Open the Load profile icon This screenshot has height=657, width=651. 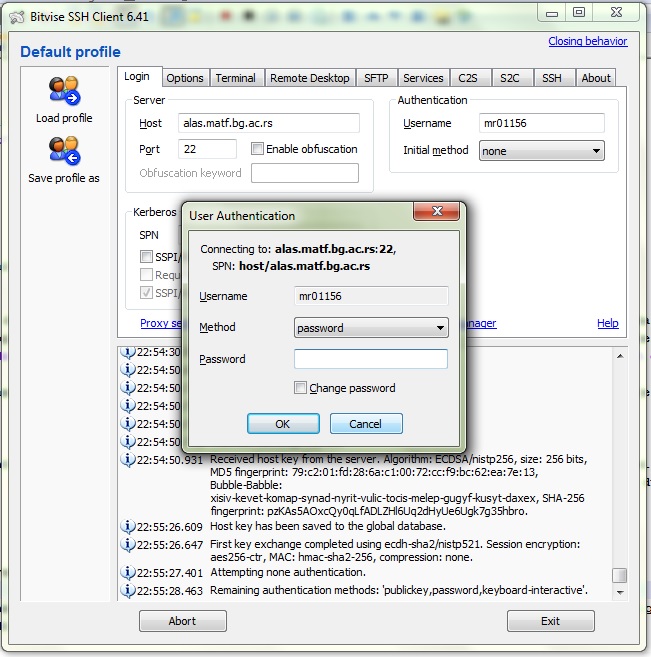pos(64,91)
